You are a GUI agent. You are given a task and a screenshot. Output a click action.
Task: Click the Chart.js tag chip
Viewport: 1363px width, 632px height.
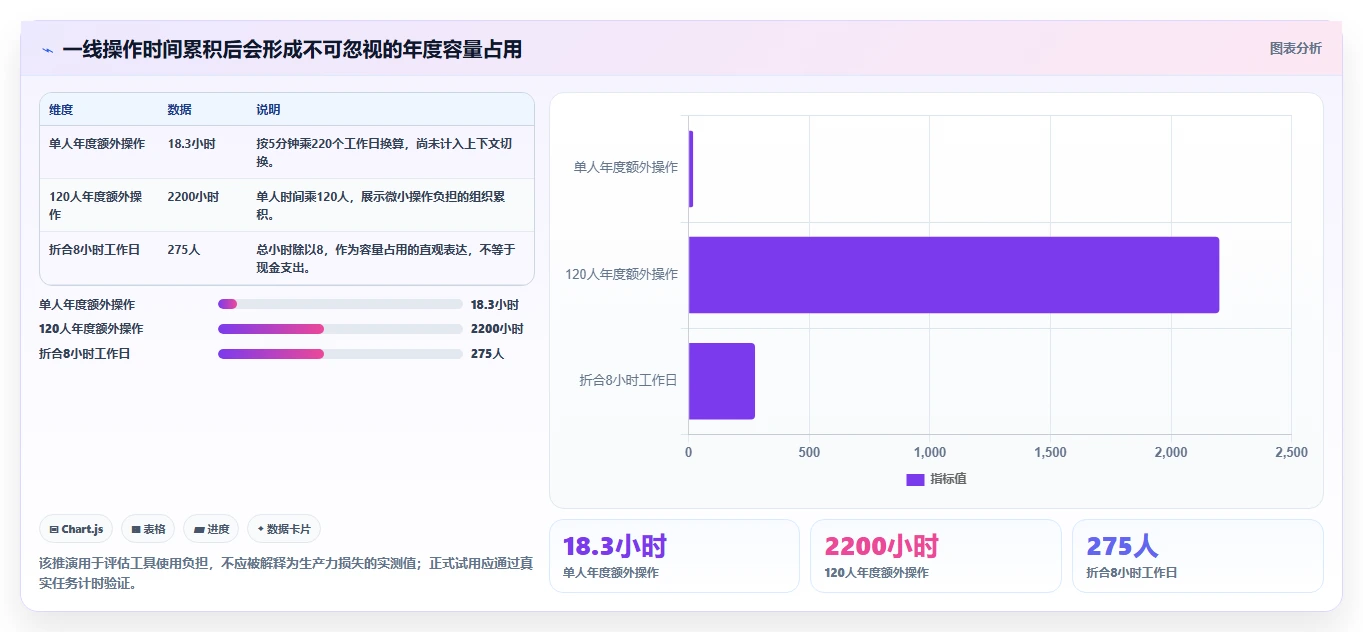pyautogui.click(x=76, y=529)
